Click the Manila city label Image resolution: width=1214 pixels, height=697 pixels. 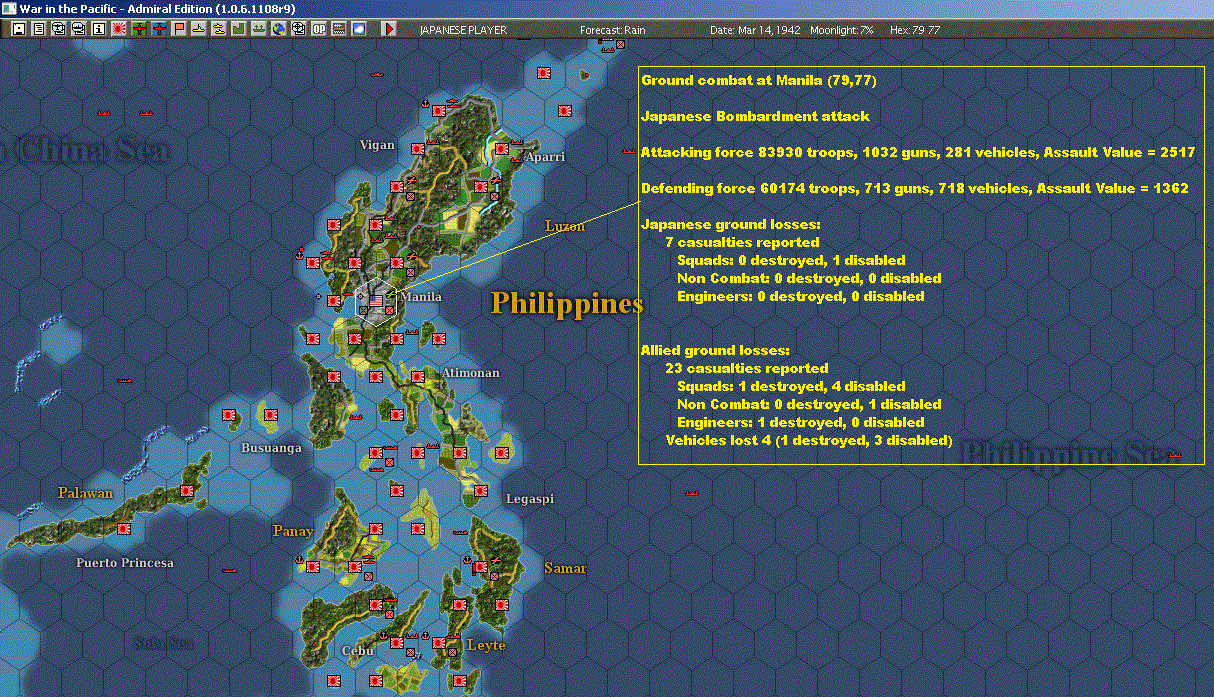(421, 297)
